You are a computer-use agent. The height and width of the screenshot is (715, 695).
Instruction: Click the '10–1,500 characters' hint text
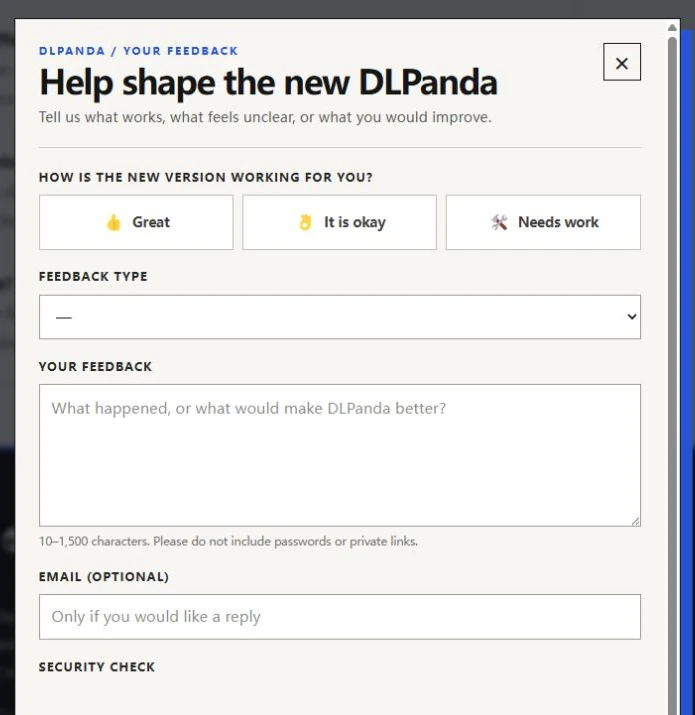[x=228, y=541]
